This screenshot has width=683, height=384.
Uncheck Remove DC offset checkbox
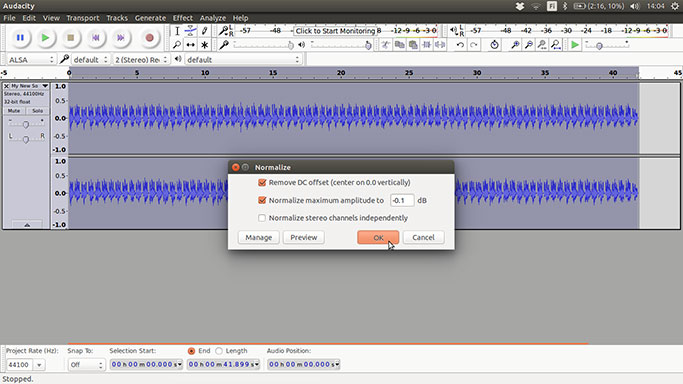coord(262,182)
